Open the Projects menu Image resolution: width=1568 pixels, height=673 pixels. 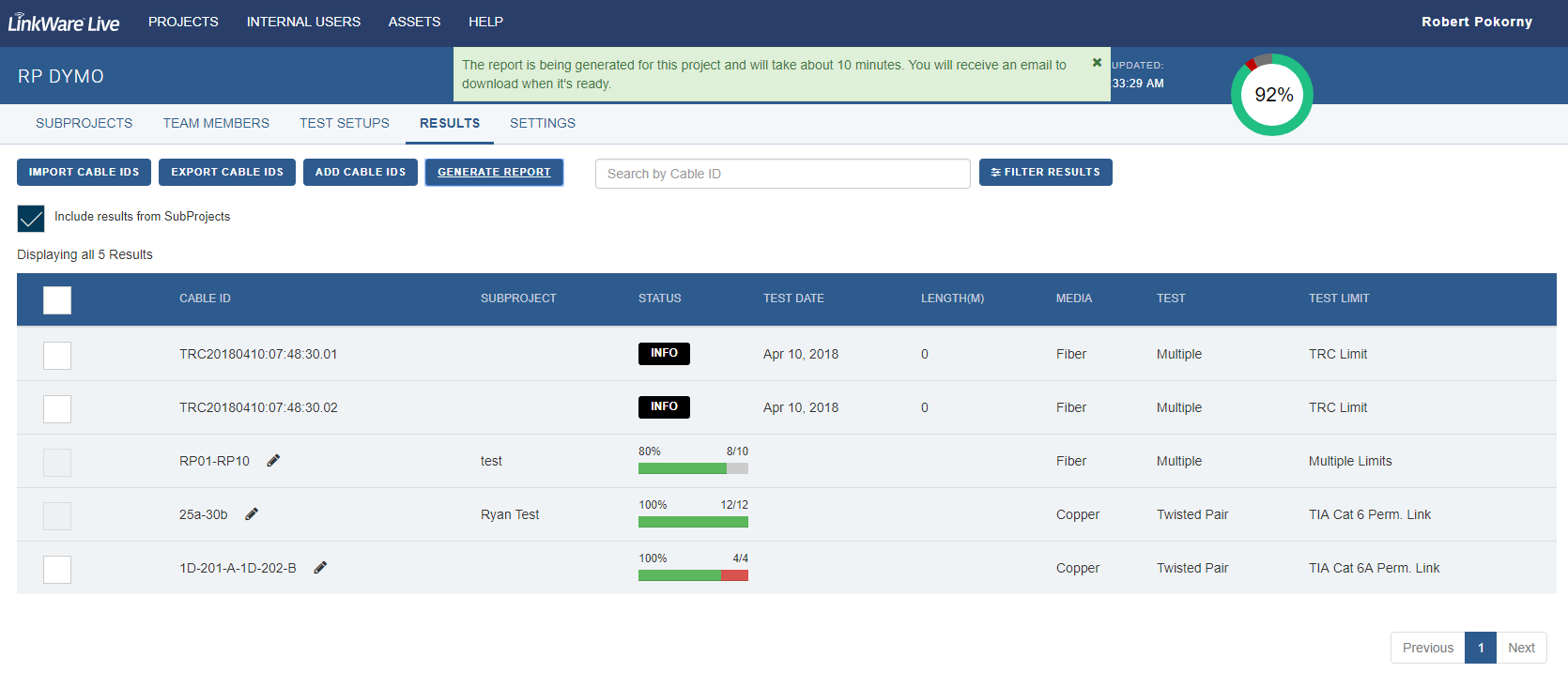coord(183,22)
